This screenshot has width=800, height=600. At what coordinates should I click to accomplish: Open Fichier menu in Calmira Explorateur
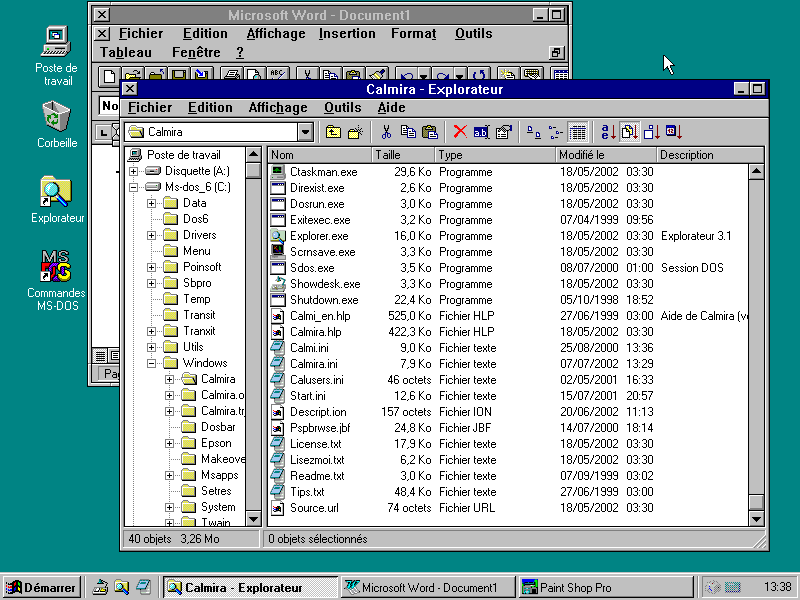pyautogui.click(x=150, y=108)
